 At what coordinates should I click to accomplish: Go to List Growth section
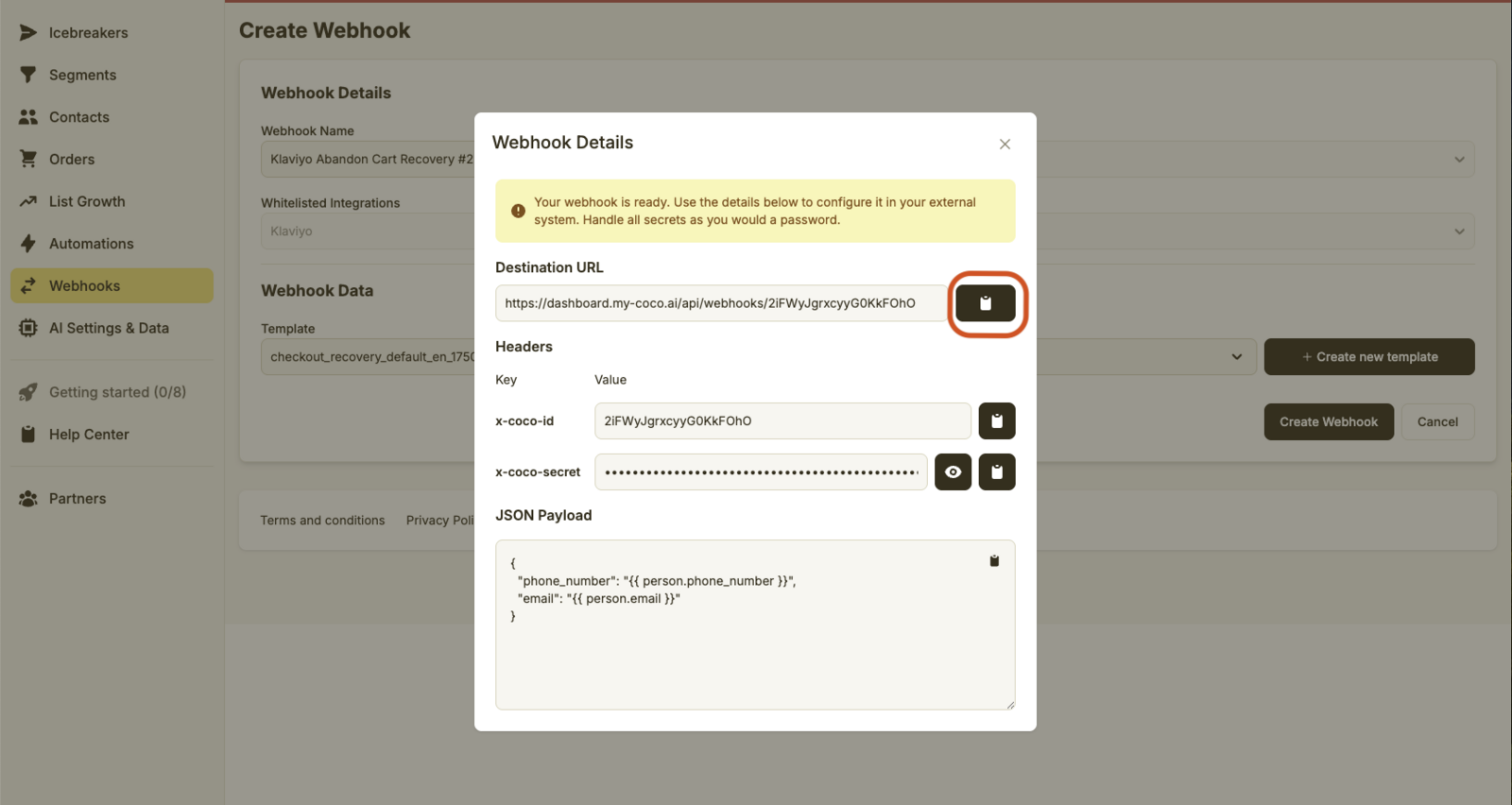(86, 201)
